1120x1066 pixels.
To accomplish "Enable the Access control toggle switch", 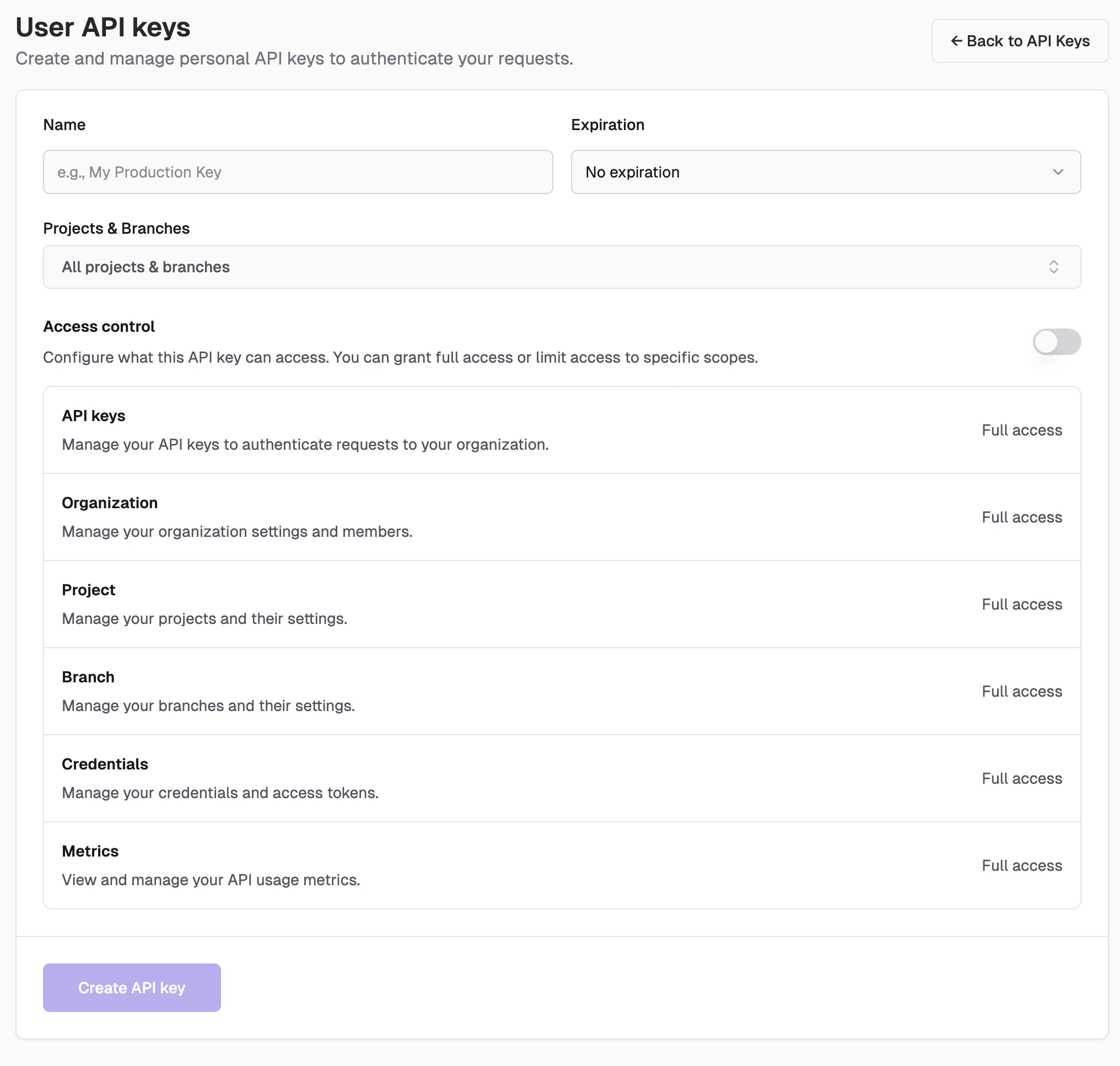I will click(x=1057, y=342).
